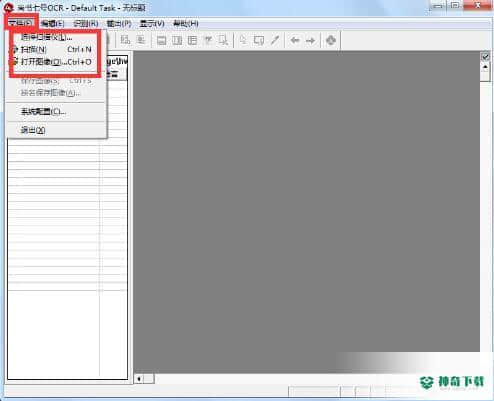Viewport: 494px width, 401px height.
Task: Click the horizontal scrollbar thumb
Action: pos(149,379)
